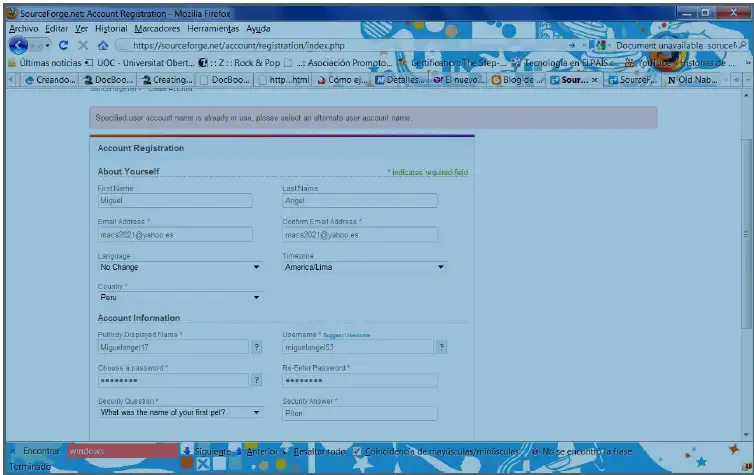Click the help icon beside Choose a password
The width and height of the screenshot is (754, 475).
pos(257,380)
